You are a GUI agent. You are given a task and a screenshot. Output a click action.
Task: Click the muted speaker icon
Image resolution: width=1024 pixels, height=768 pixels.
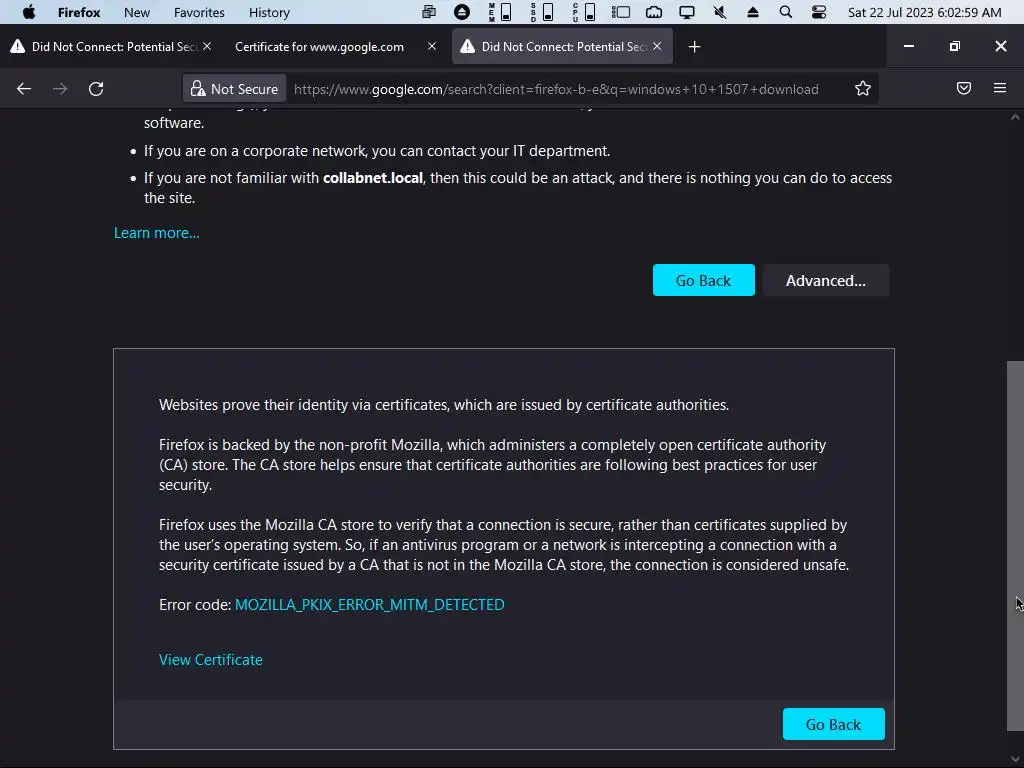720,12
